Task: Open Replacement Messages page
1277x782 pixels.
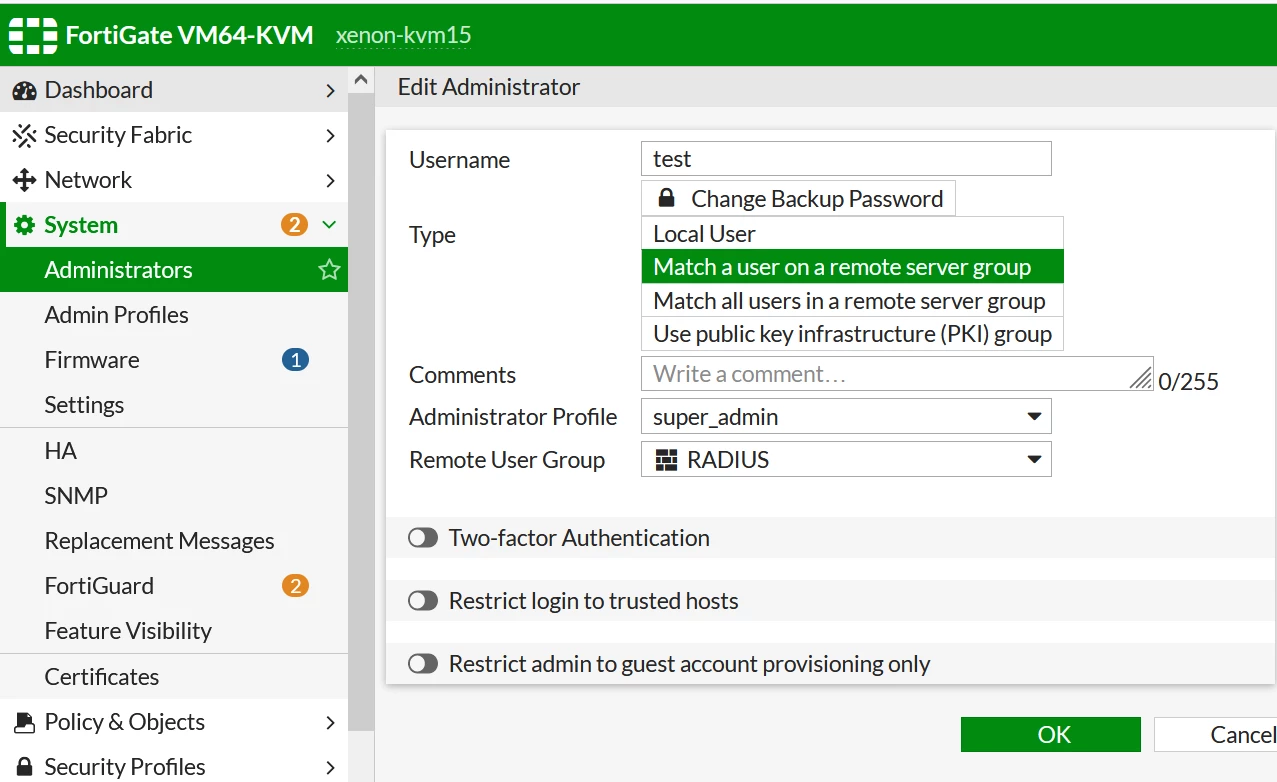Action: tap(174, 541)
